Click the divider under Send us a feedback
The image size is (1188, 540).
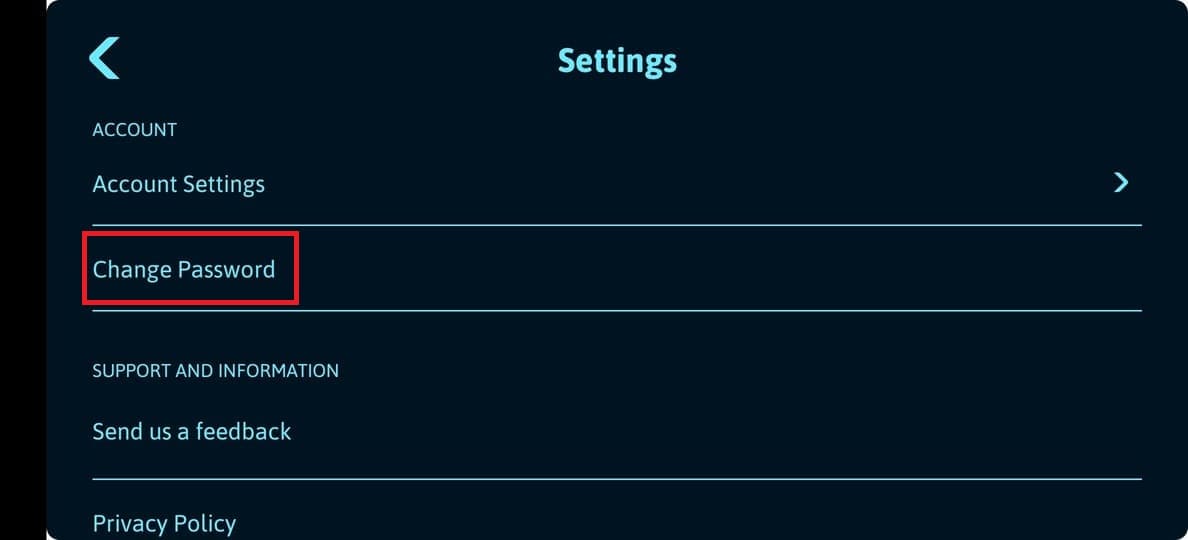(x=617, y=479)
